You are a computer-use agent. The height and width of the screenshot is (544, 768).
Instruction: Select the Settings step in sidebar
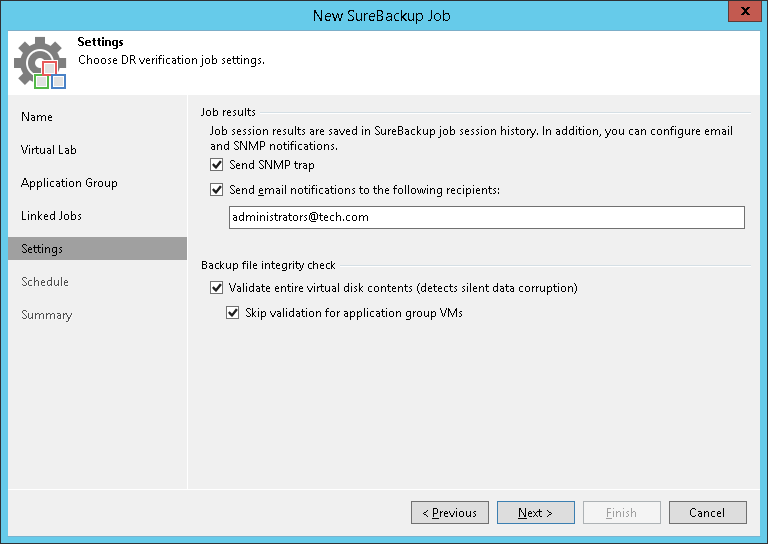(42, 249)
